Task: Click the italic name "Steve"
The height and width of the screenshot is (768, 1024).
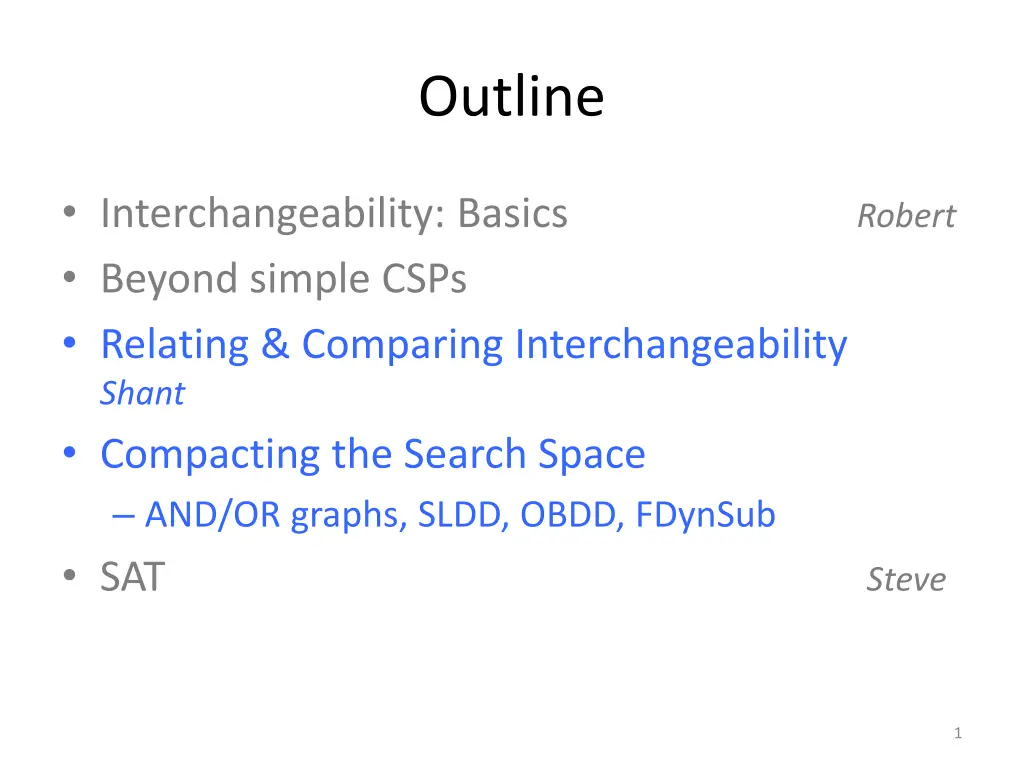Action: (x=906, y=579)
